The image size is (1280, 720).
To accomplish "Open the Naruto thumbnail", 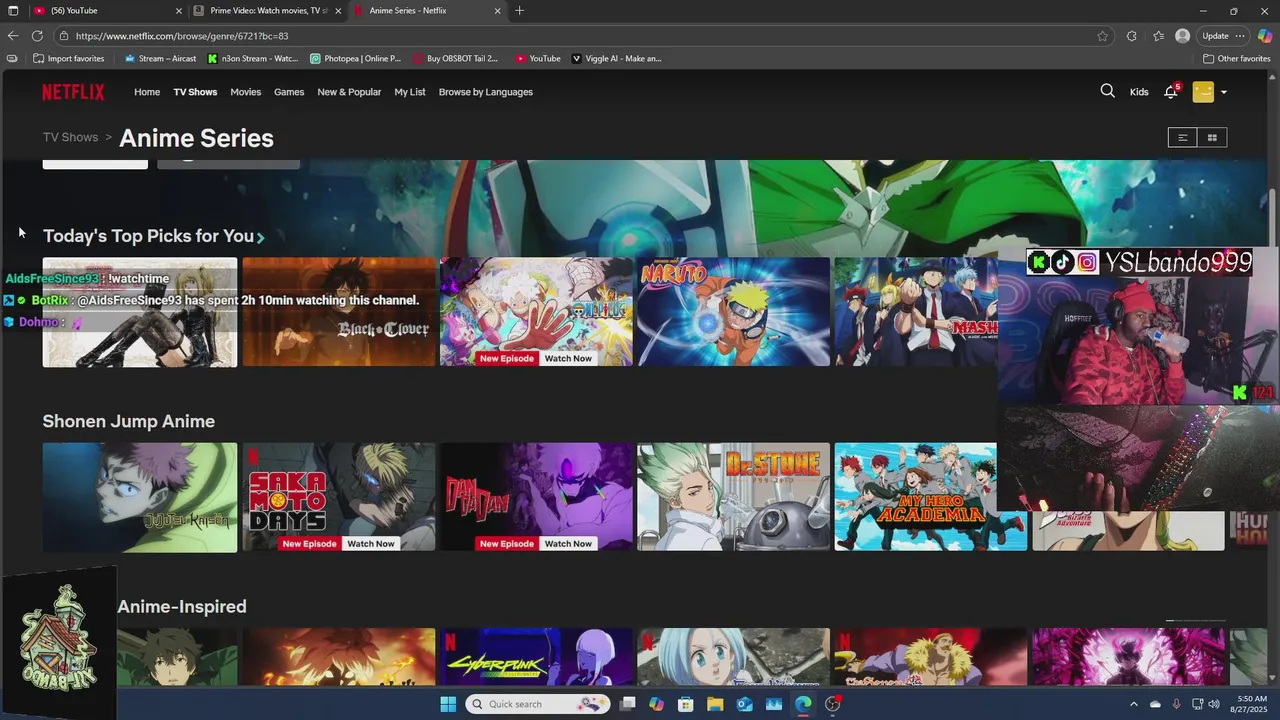I will pyautogui.click(x=734, y=312).
